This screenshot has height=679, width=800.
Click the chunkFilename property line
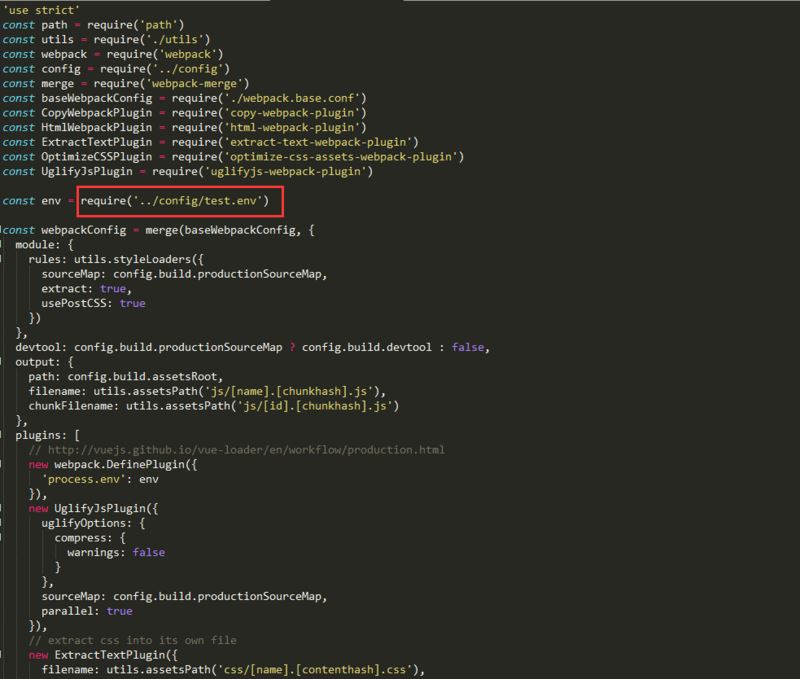(x=214, y=406)
